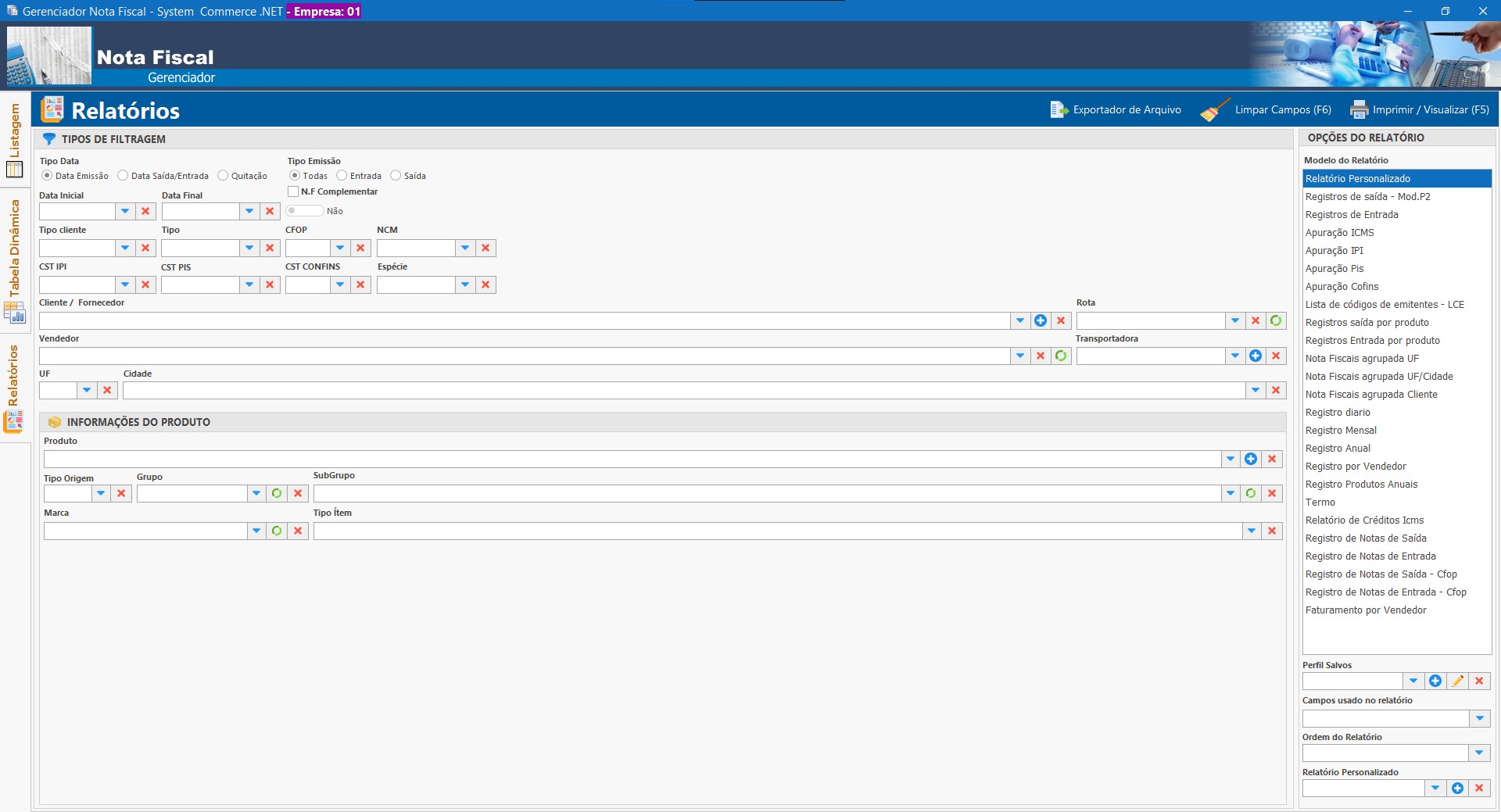Image resolution: width=1501 pixels, height=812 pixels.
Task: Click the green refresh icon next to Rota
Action: click(1276, 320)
